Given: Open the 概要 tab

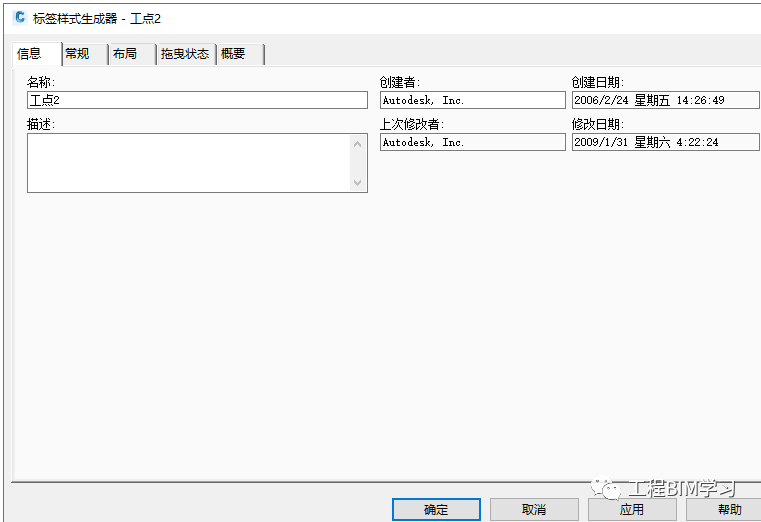Looking at the screenshot, I should (241, 54).
